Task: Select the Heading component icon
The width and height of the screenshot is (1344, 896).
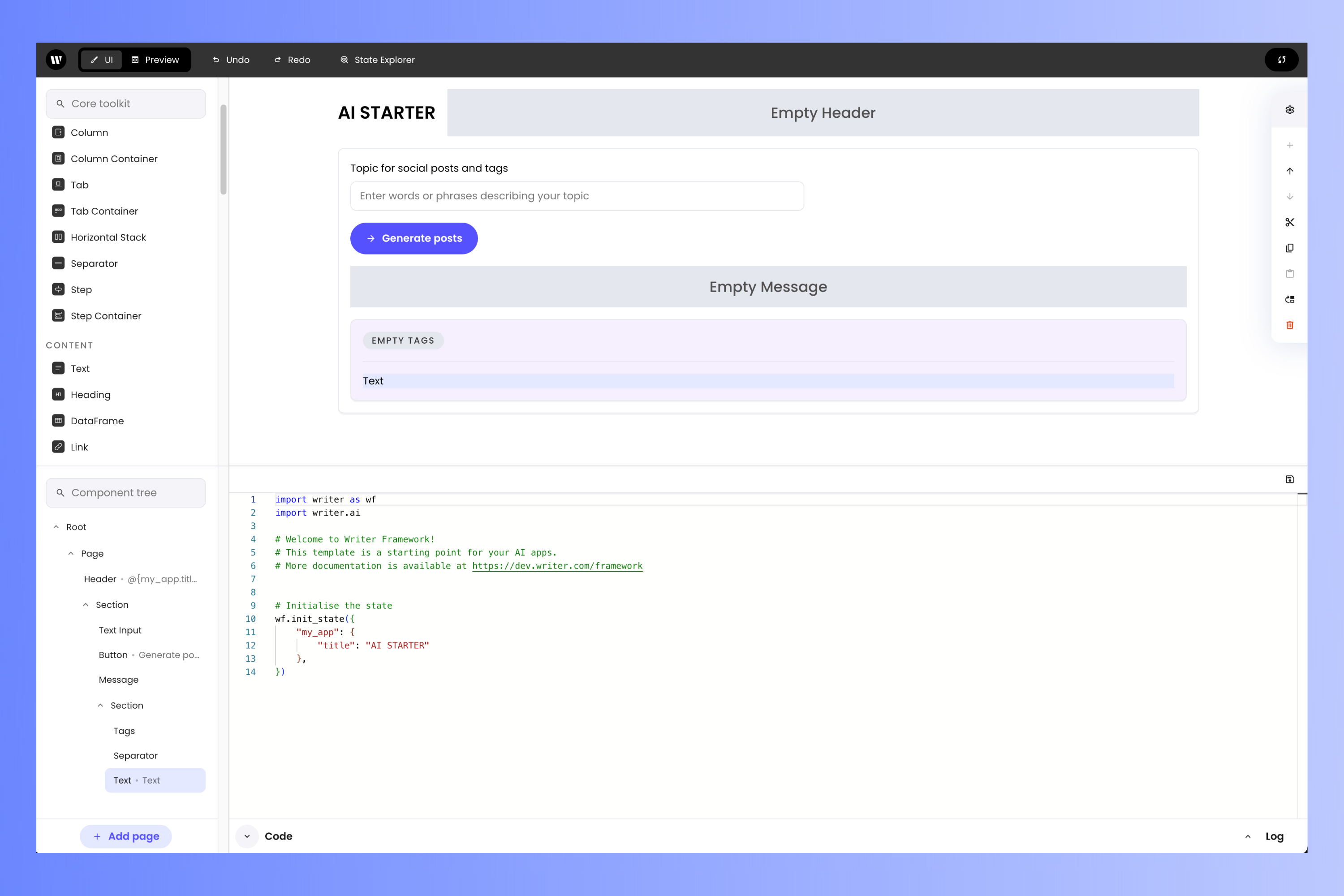Action: [x=58, y=394]
